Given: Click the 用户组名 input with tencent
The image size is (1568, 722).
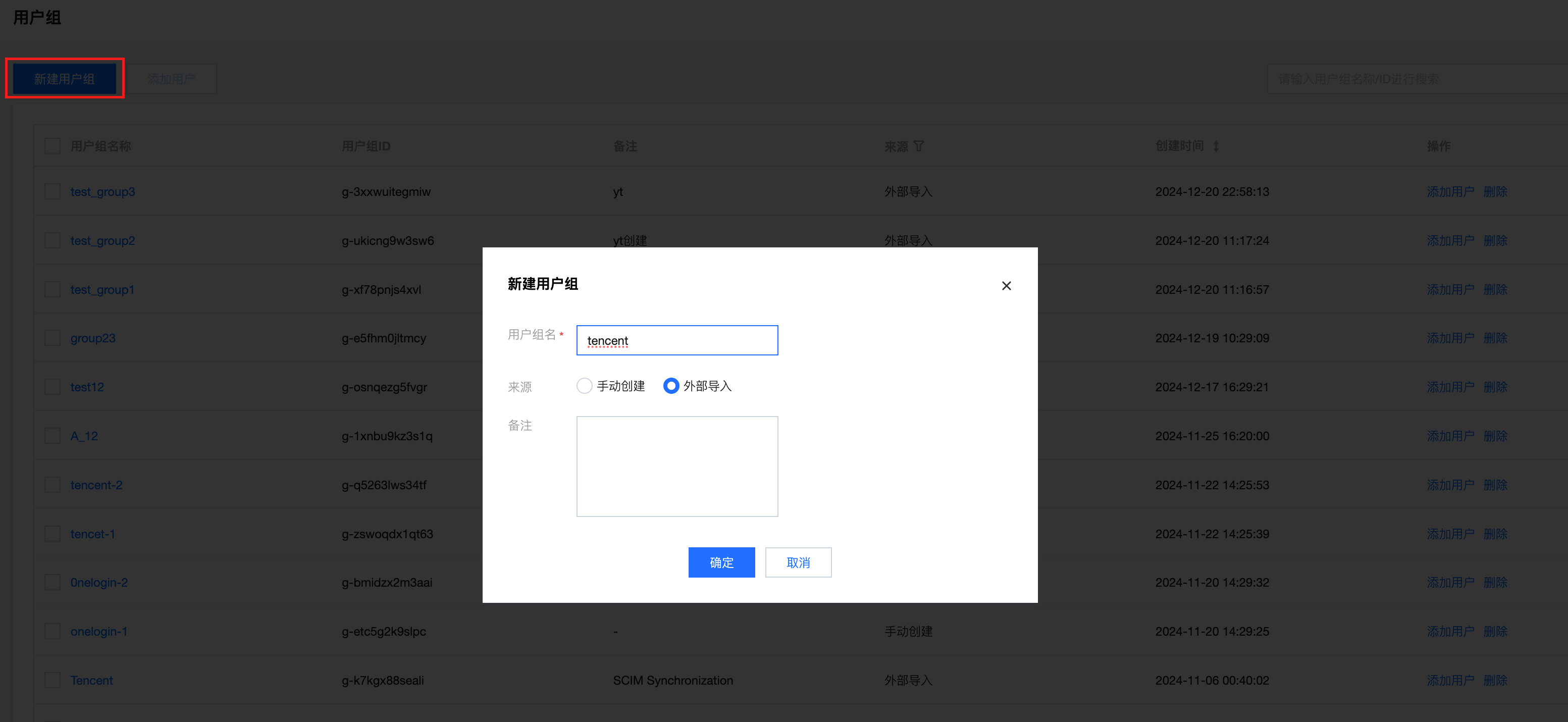Looking at the screenshot, I should [677, 340].
